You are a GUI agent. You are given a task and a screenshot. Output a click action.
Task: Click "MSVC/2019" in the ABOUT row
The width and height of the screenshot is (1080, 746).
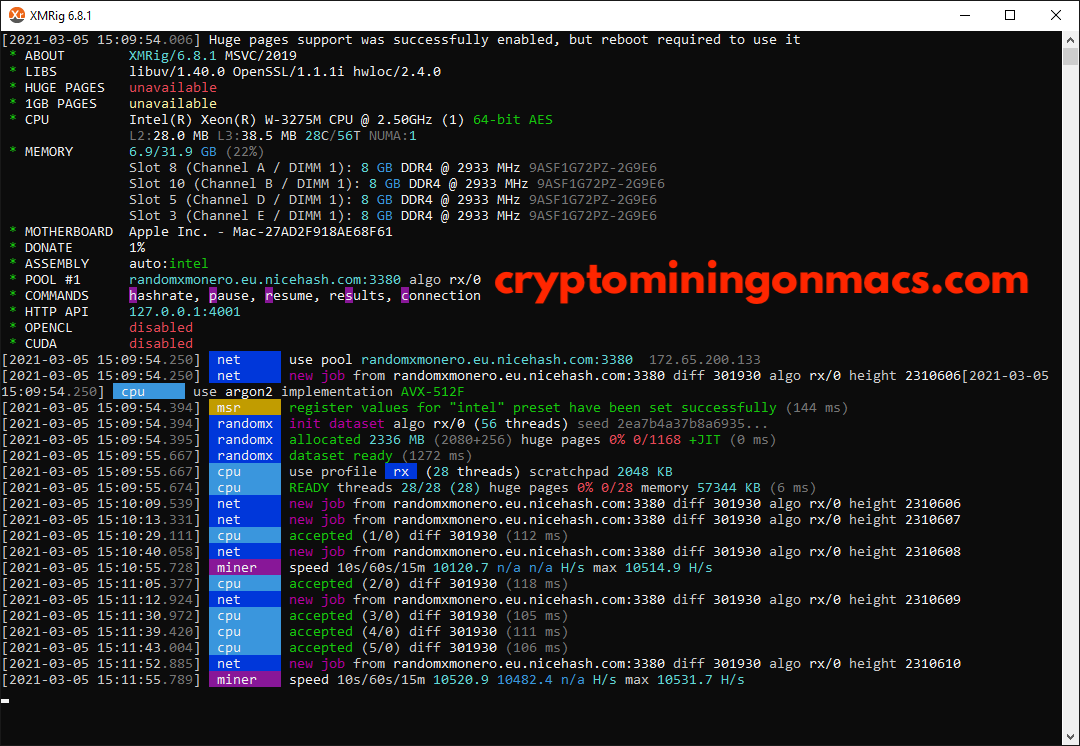pyautogui.click(x=260, y=56)
